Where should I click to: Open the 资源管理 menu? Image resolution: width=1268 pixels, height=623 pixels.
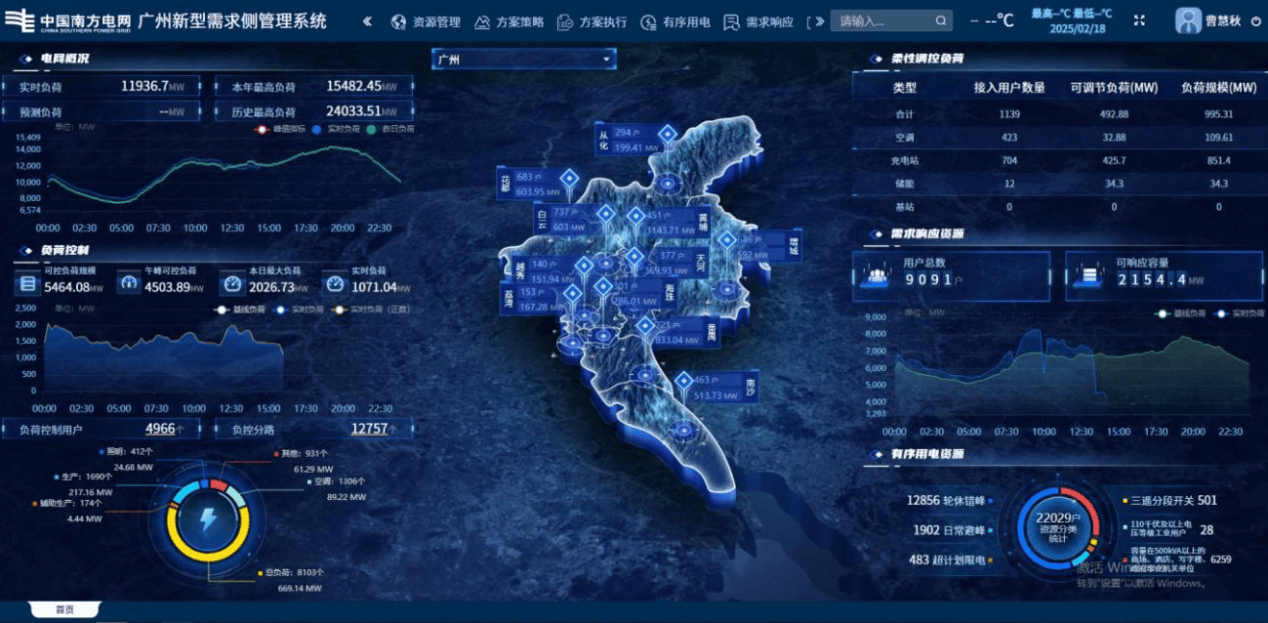tap(426, 22)
